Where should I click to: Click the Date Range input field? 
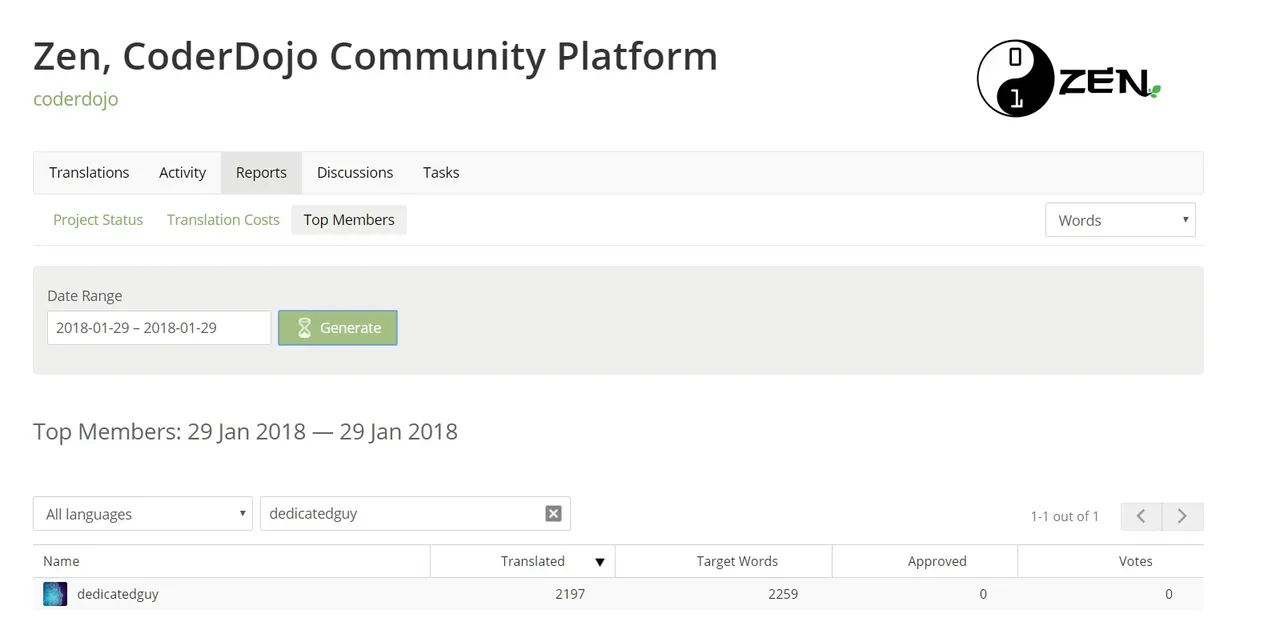pyautogui.click(x=159, y=328)
